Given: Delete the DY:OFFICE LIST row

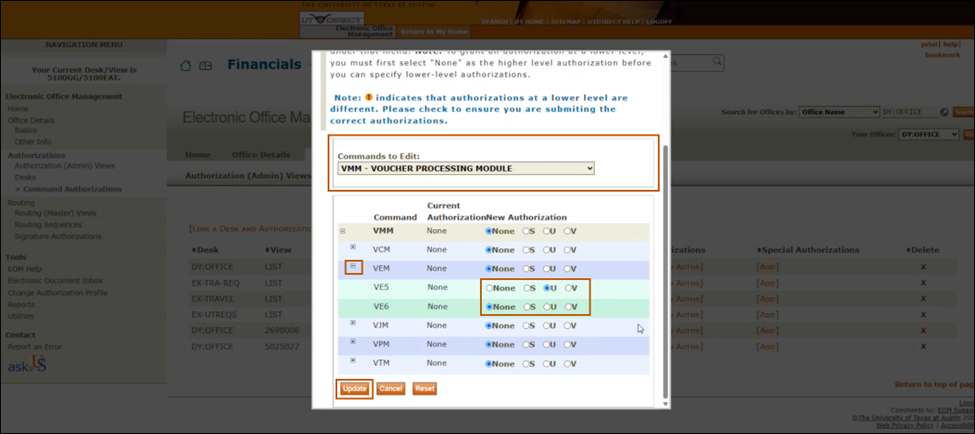Looking at the screenshot, I should [x=923, y=267].
